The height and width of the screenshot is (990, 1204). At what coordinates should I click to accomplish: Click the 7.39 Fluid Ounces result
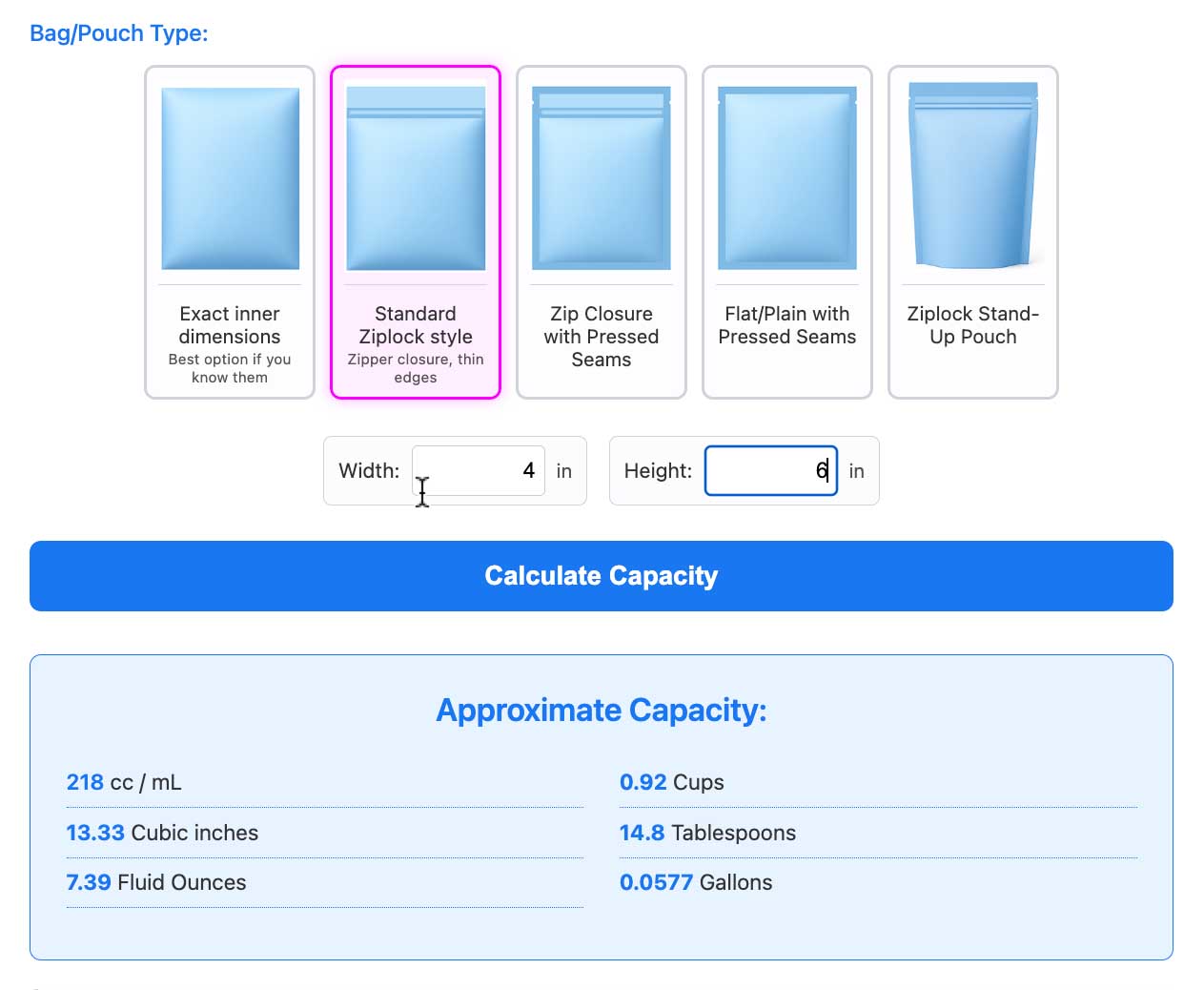[156, 882]
